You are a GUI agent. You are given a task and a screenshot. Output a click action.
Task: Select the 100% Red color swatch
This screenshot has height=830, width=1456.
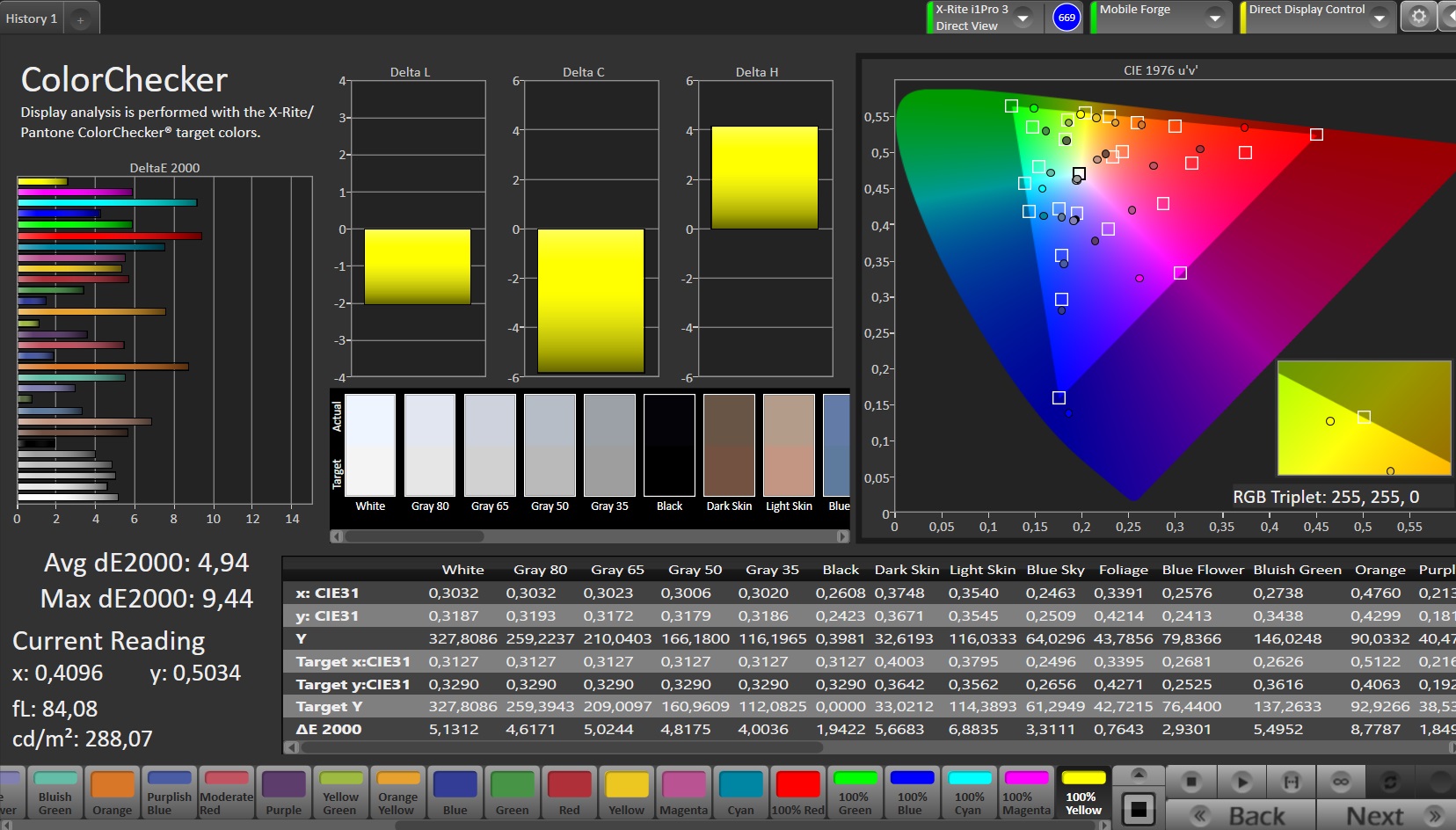(x=798, y=791)
